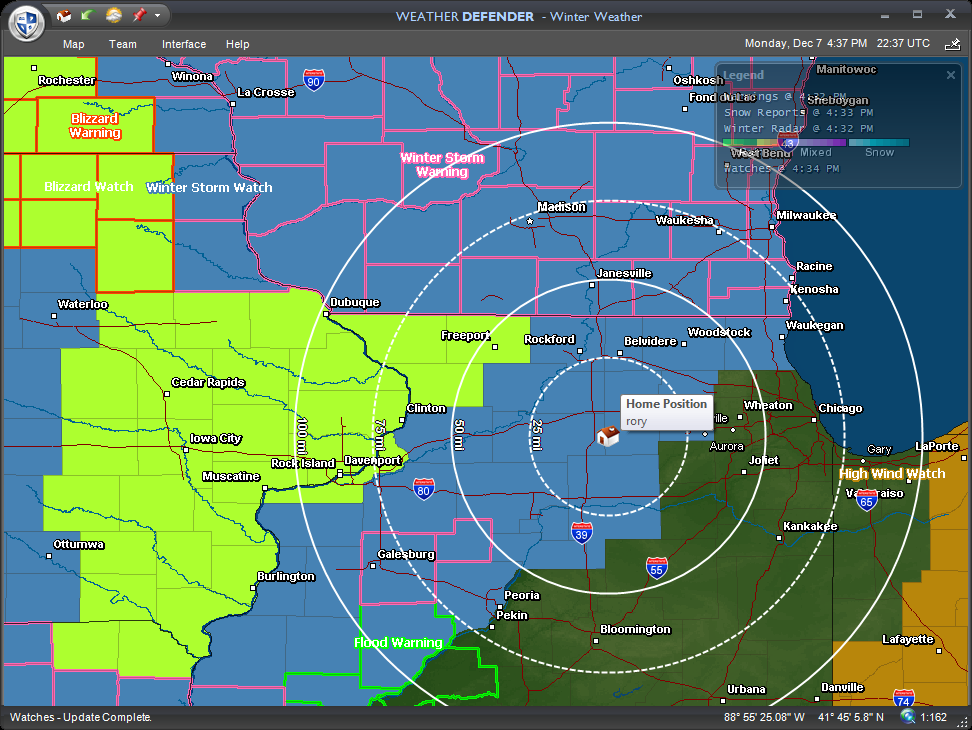Click the 75 mi range ring label
This screenshot has height=730, width=972.
pos(380,435)
